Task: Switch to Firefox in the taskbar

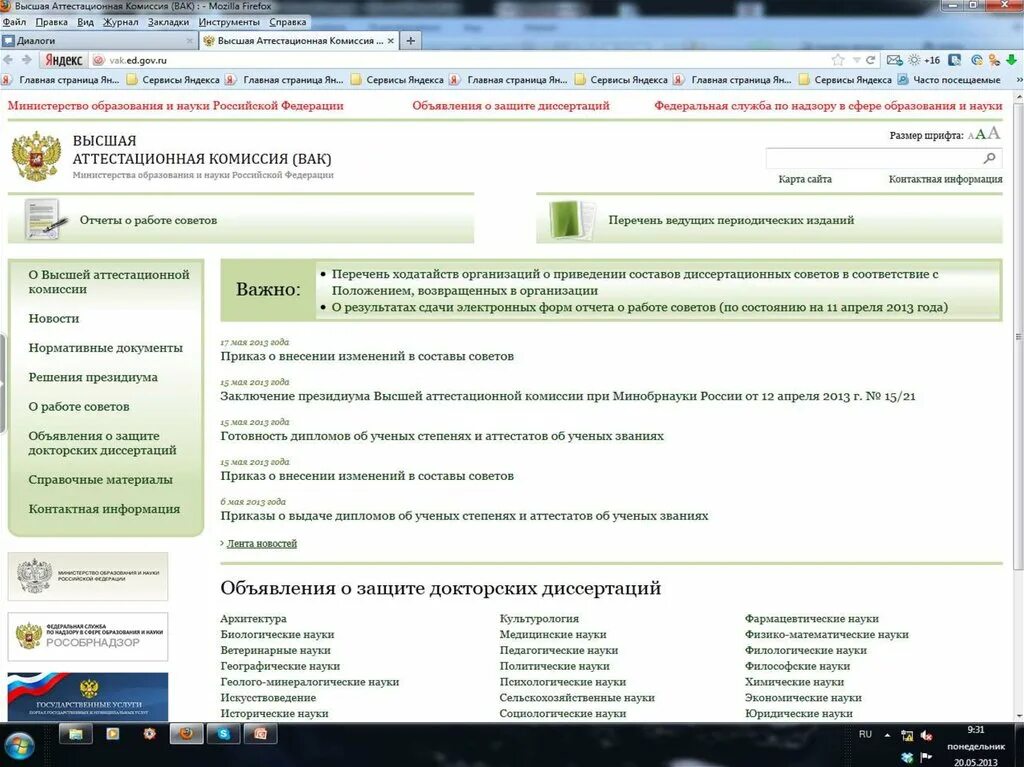Action: click(x=186, y=734)
